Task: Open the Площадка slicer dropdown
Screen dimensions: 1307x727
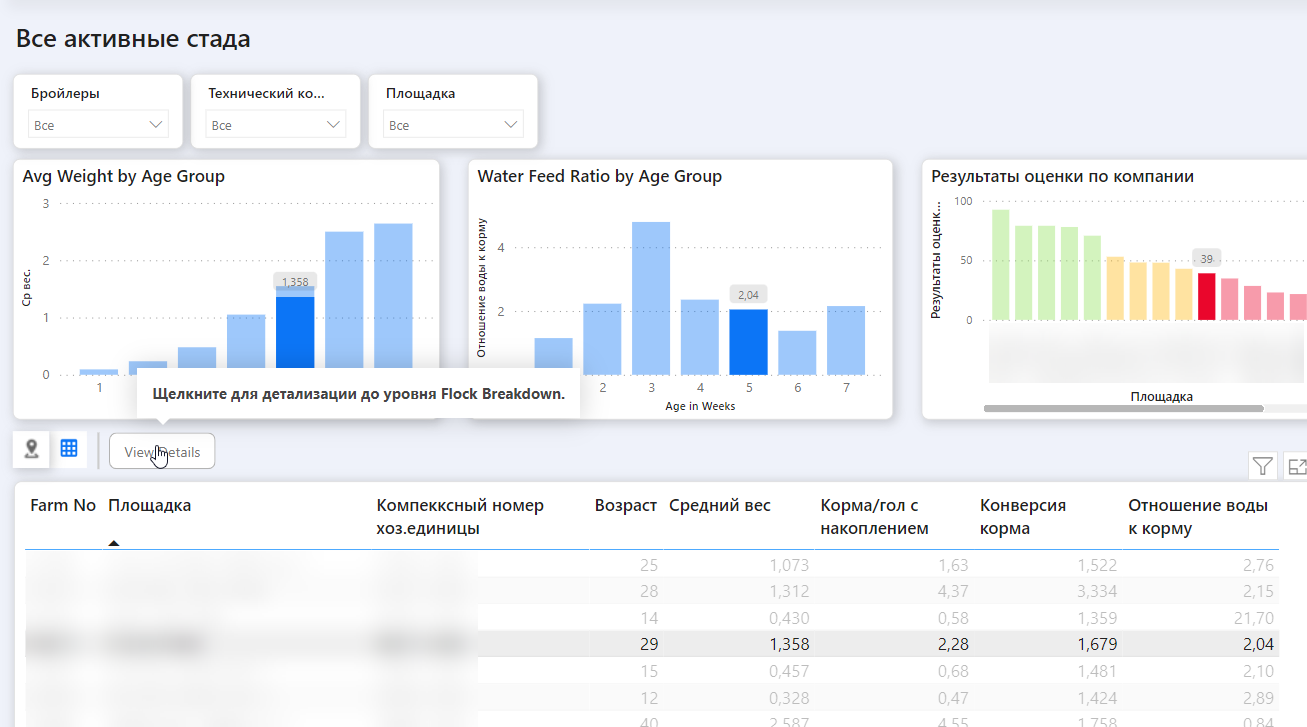Action: [x=453, y=125]
